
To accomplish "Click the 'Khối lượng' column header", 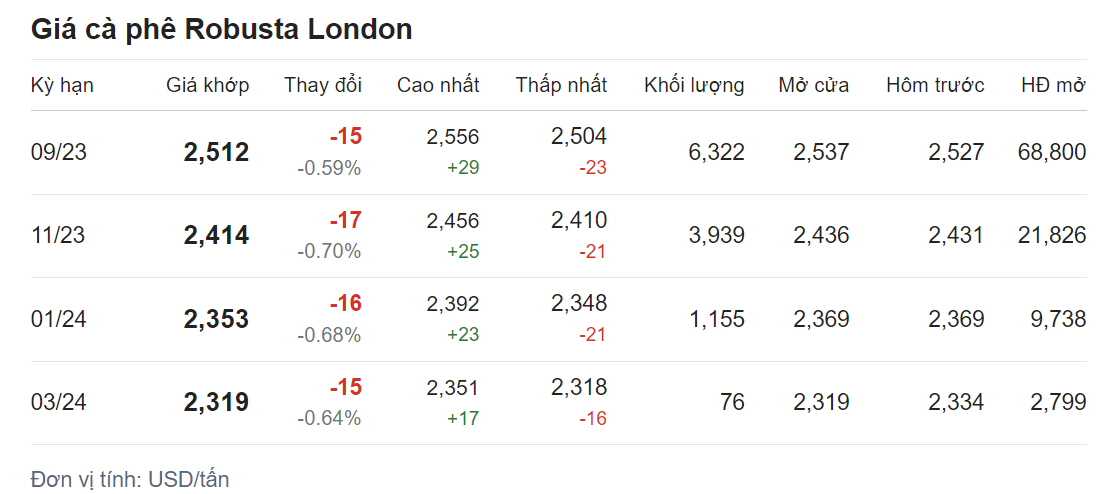I will pos(694,85).
